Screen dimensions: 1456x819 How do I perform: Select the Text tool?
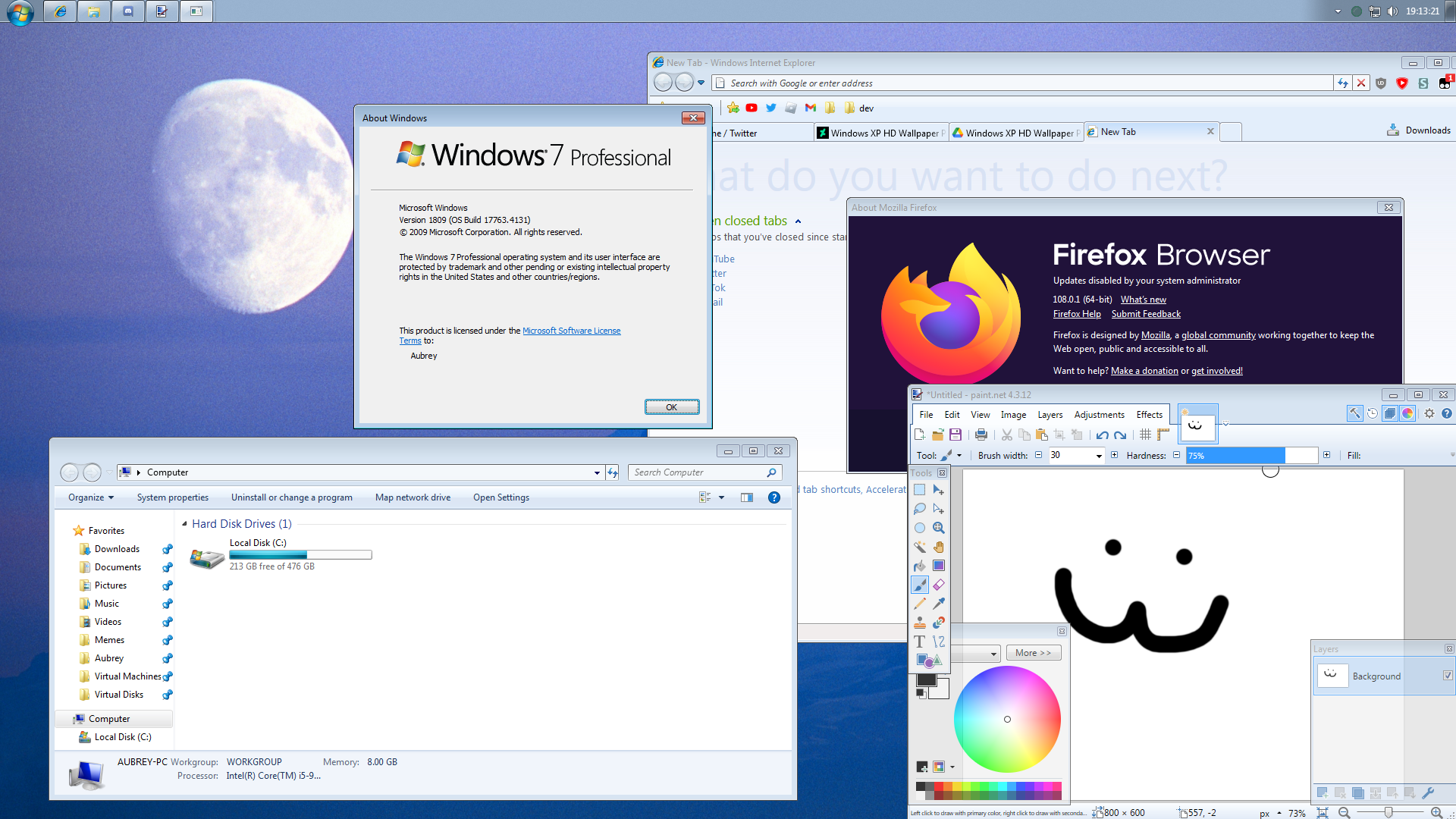click(x=920, y=642)
